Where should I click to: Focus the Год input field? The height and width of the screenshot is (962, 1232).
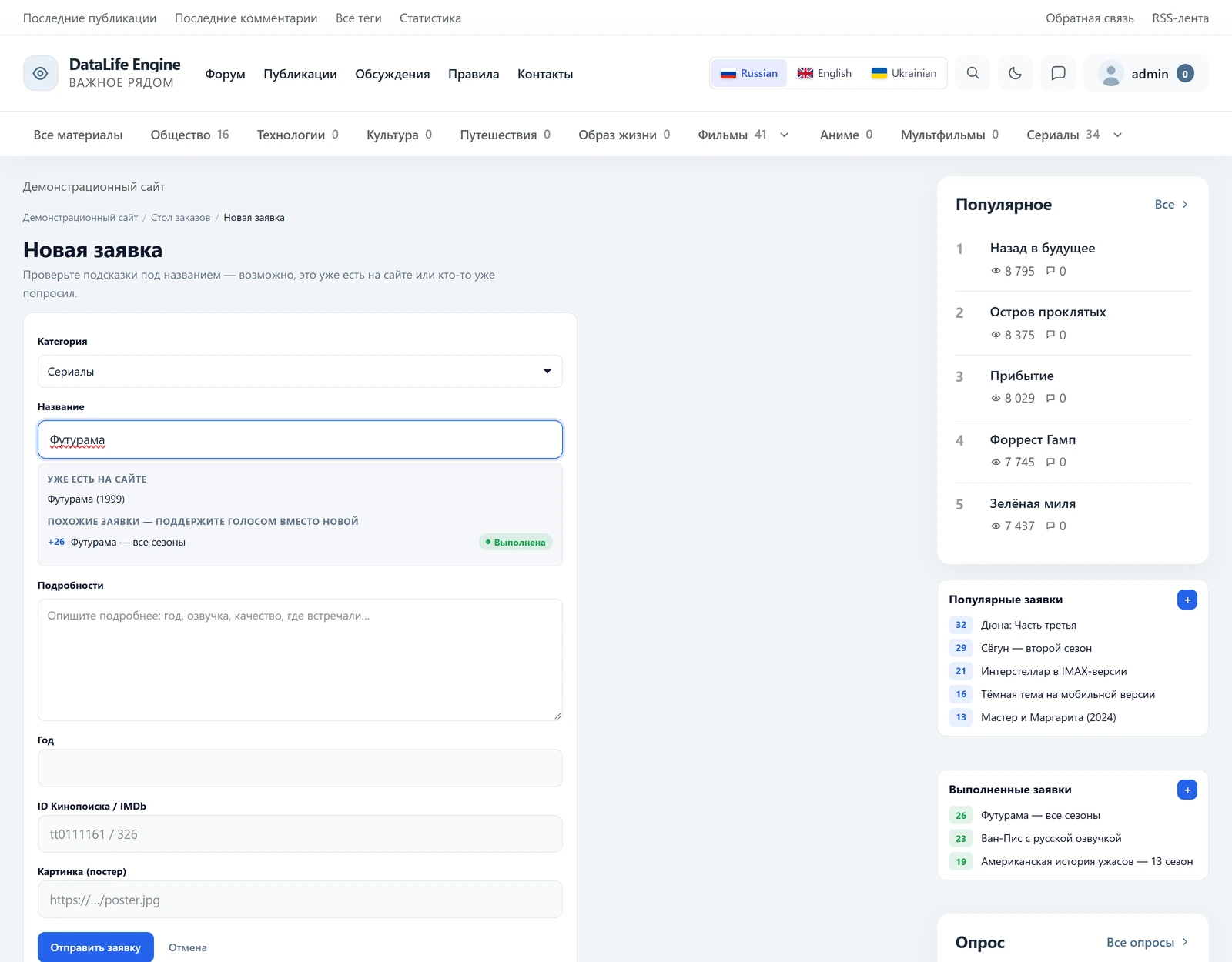pos(300,768)
